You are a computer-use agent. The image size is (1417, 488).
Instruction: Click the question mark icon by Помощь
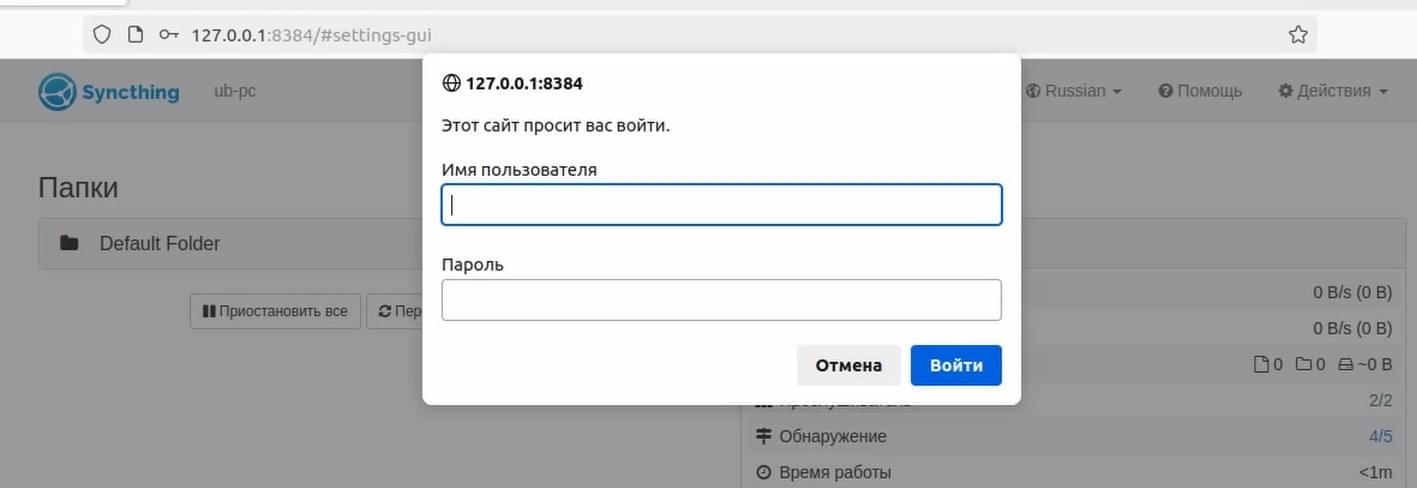[x=1165, y=91]
